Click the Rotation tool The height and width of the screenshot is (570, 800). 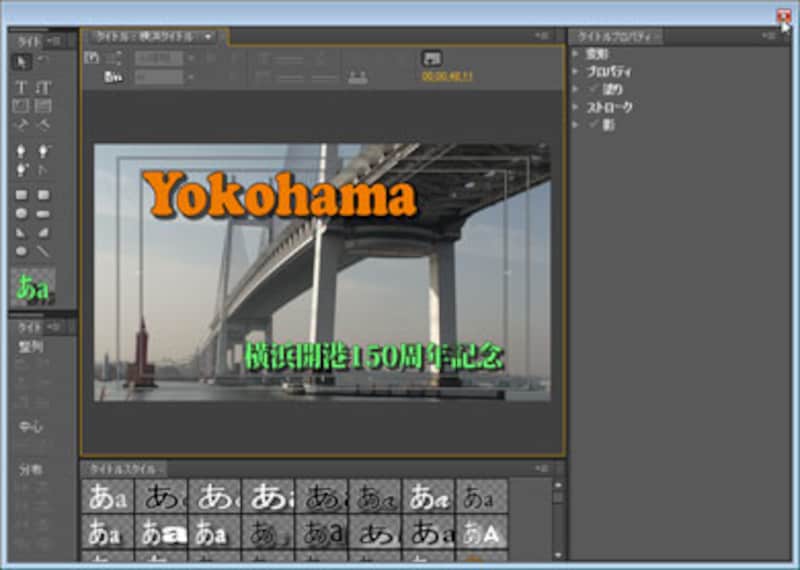(43, 62)
